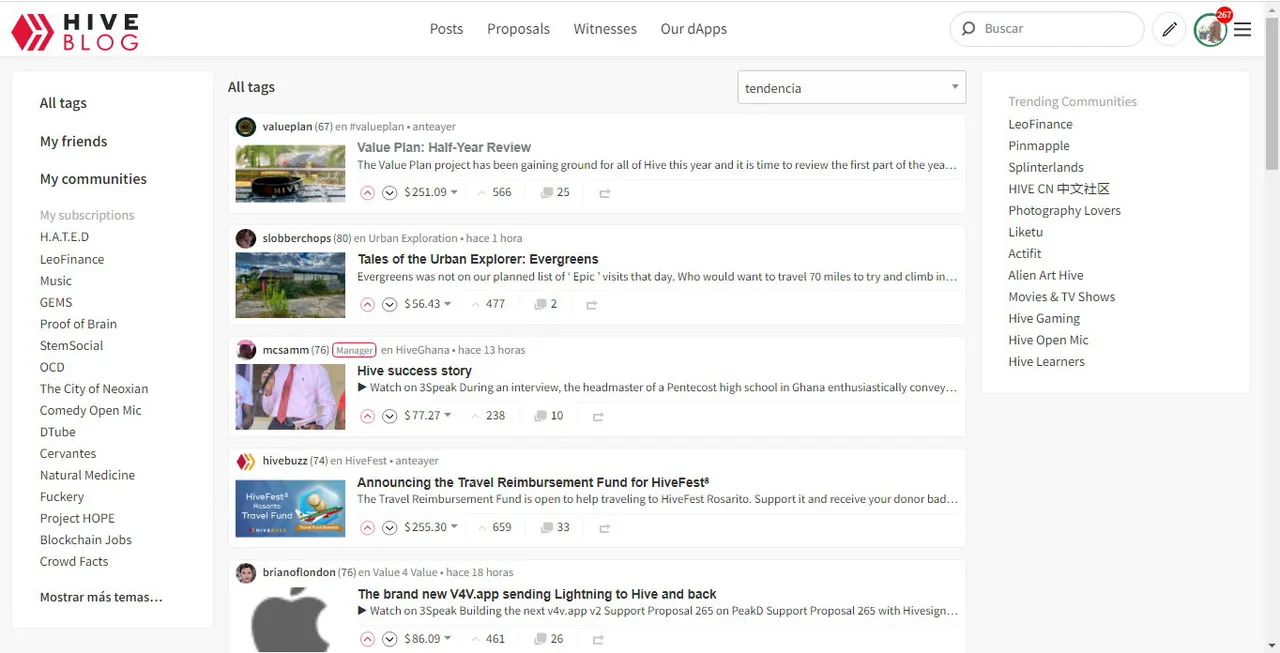1280x653 pixels.
Task: Open the Natural Medicine subscription
Action: coord(87,475)
